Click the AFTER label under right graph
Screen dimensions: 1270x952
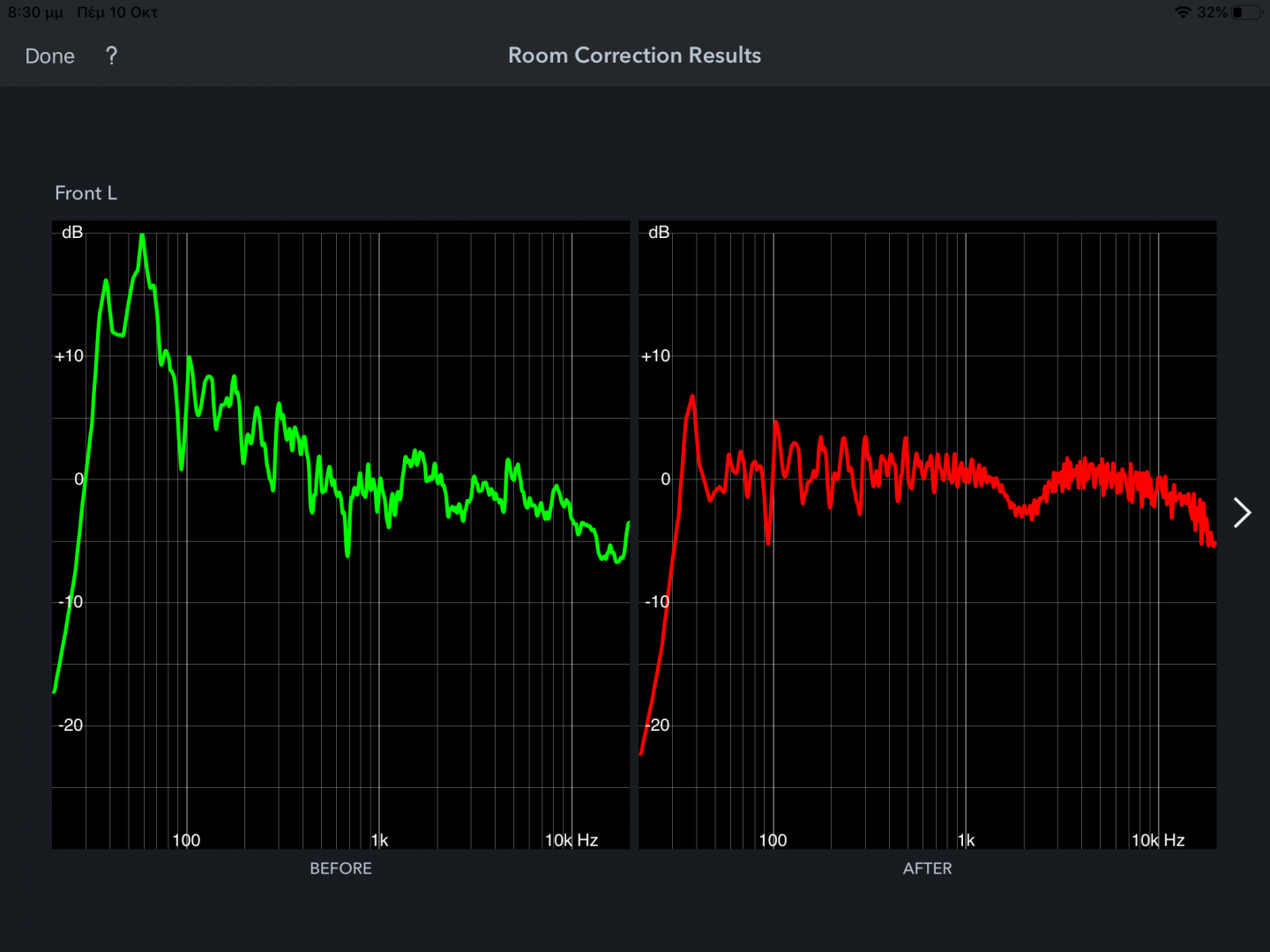pyautogui.click(x=927, y=868)
